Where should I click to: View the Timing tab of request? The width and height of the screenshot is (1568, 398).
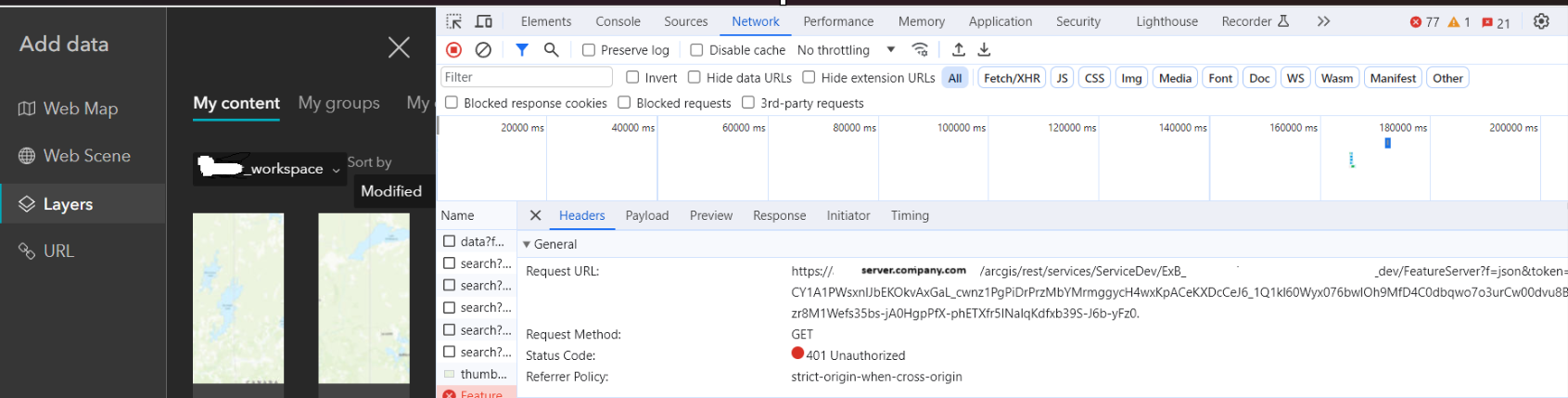tap(910, 215)
